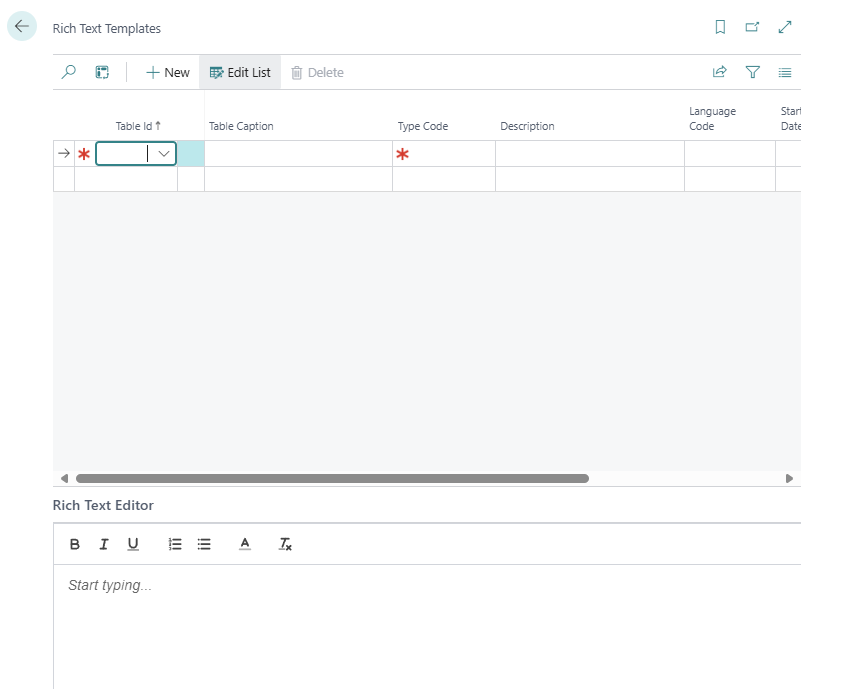Open the list view layout options icon

785,72
